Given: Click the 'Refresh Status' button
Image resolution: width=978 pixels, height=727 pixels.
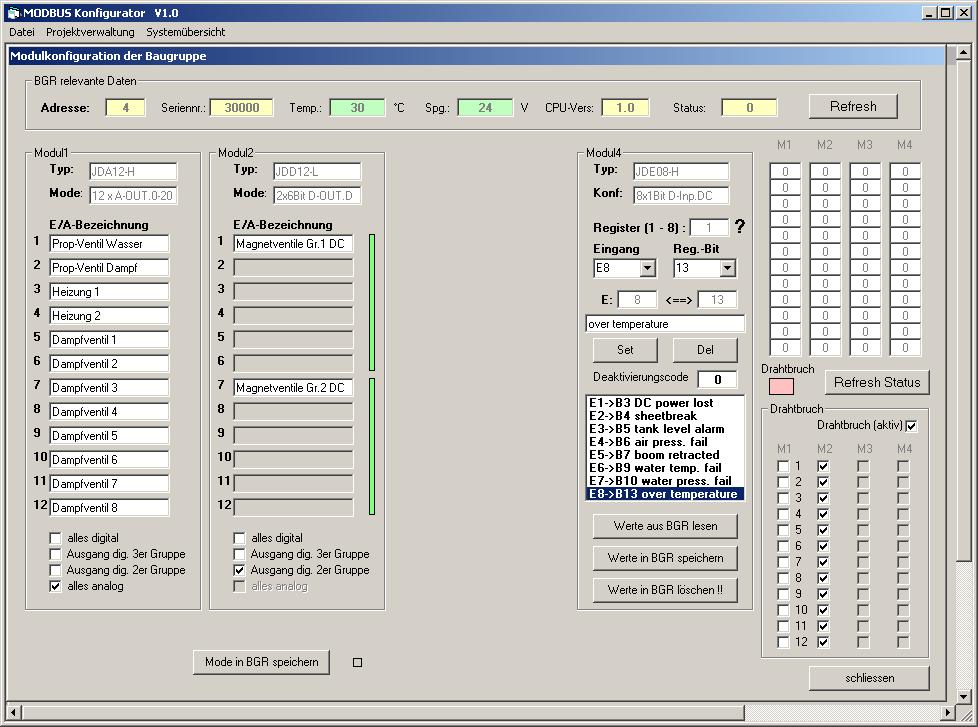Looking at the screenshot, I should click(x=876, y=382).
